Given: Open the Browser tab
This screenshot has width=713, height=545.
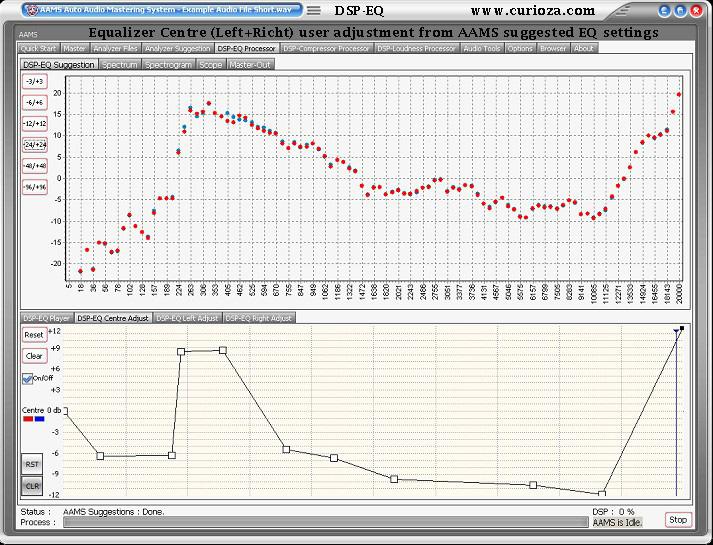Looking at the screenshot, I should click(x=553, y=48).
